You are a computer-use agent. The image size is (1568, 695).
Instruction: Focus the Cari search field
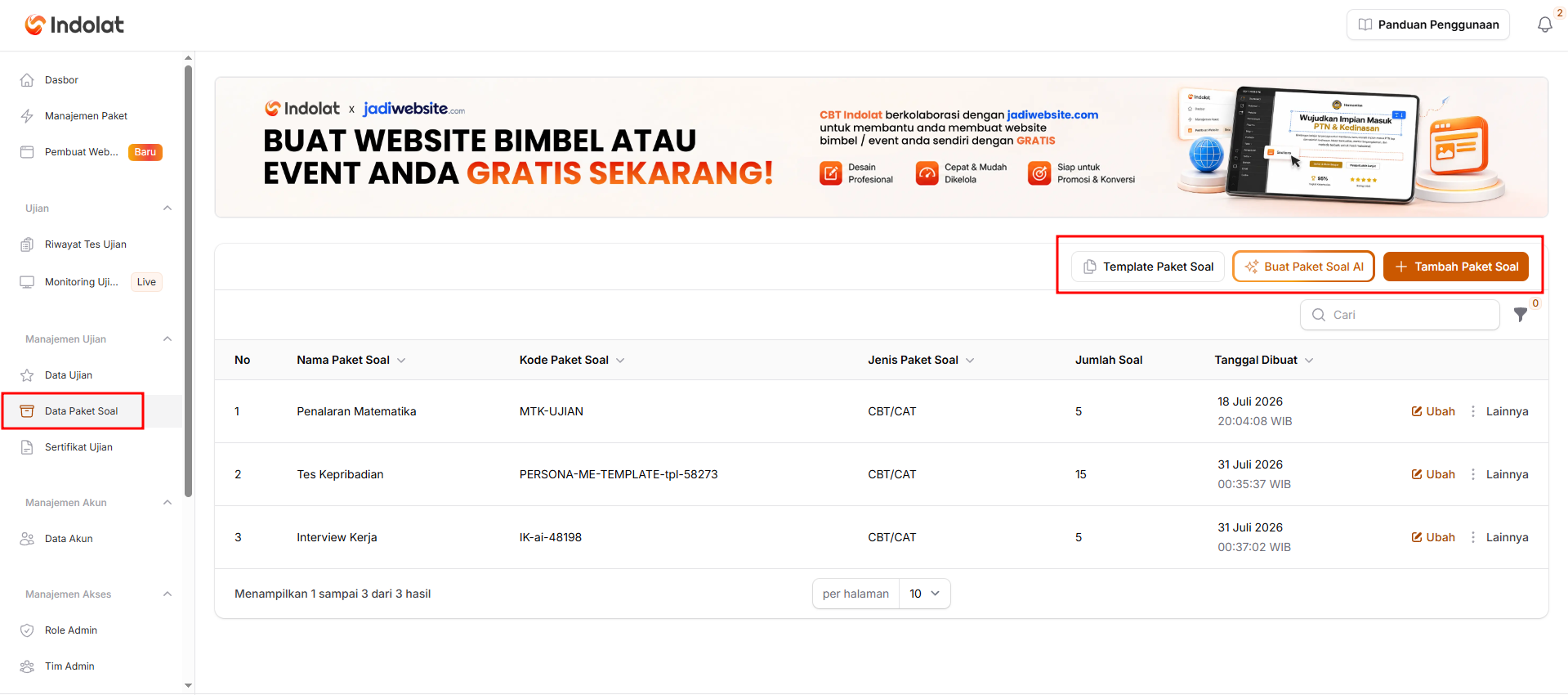[1400, 315]
